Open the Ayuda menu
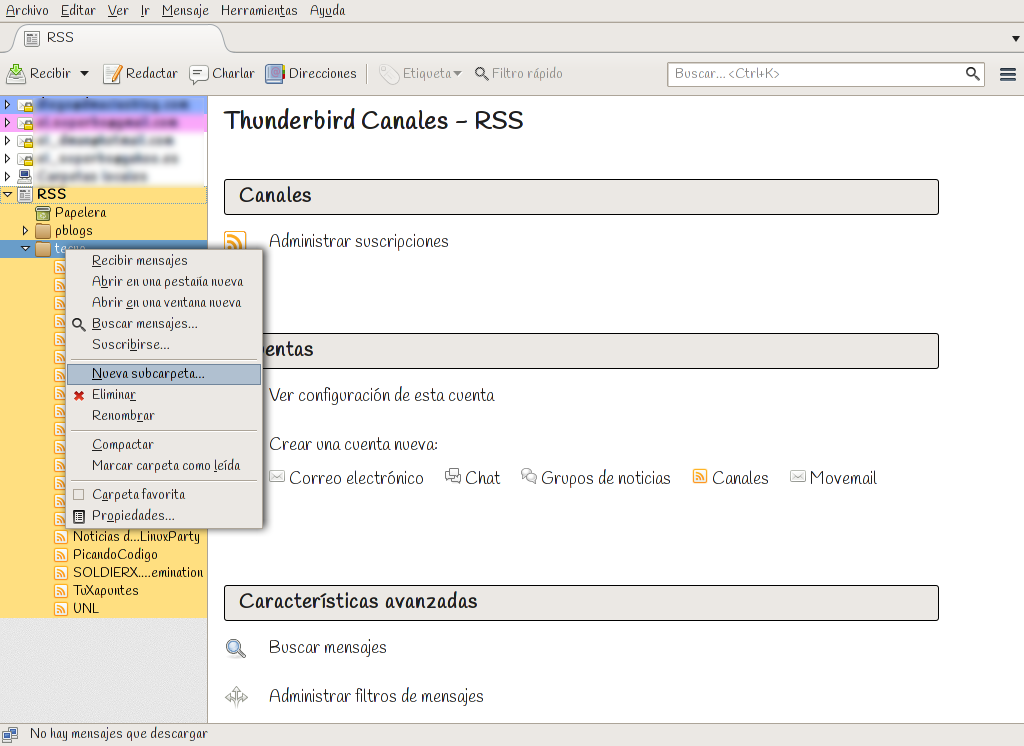Screen dimensions: 1024x746 coord(327,10)
